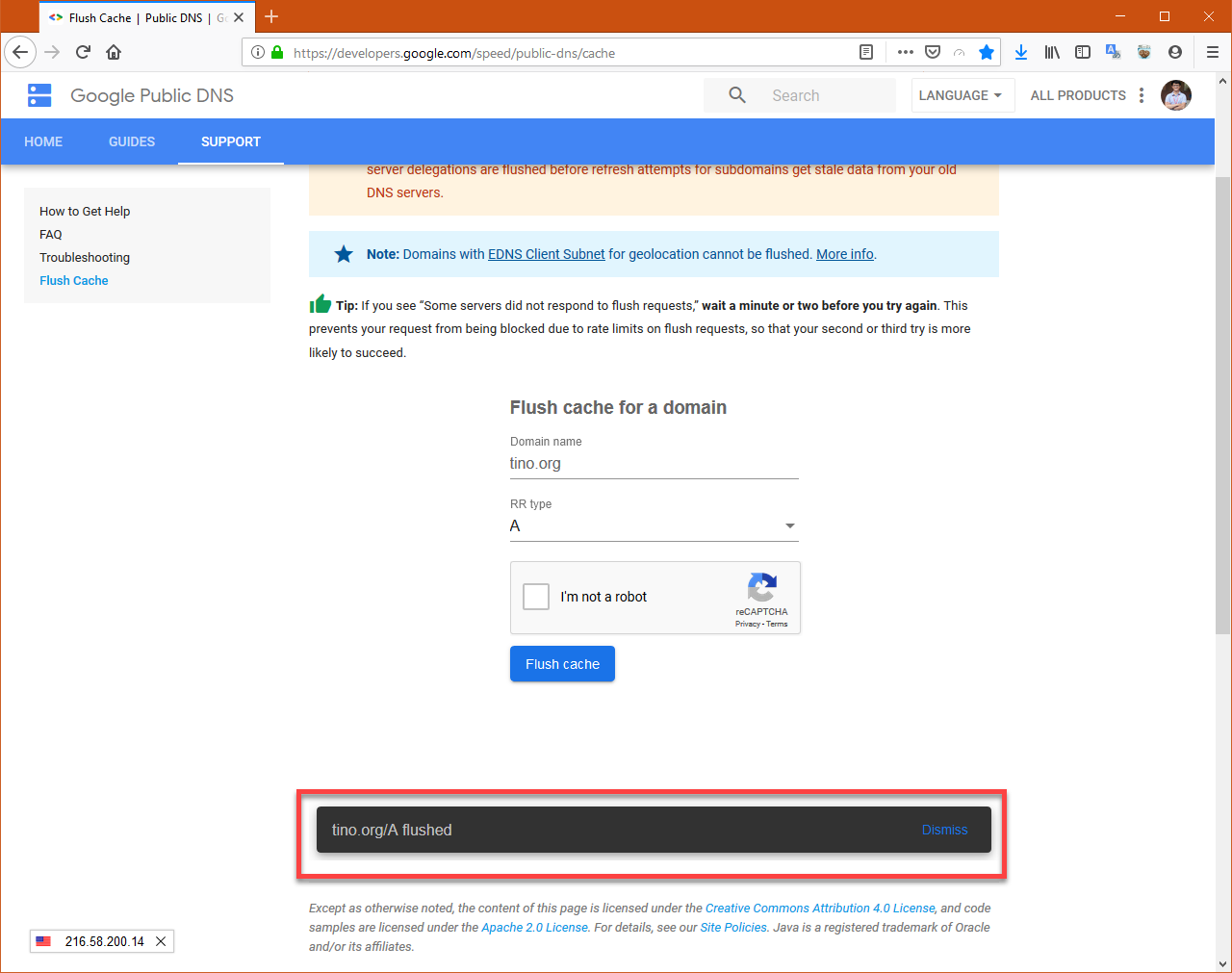This screenshot has width=1232, height=973.
Task: Follow the EDNS Client Subnet link
Action: click(547, 254)
